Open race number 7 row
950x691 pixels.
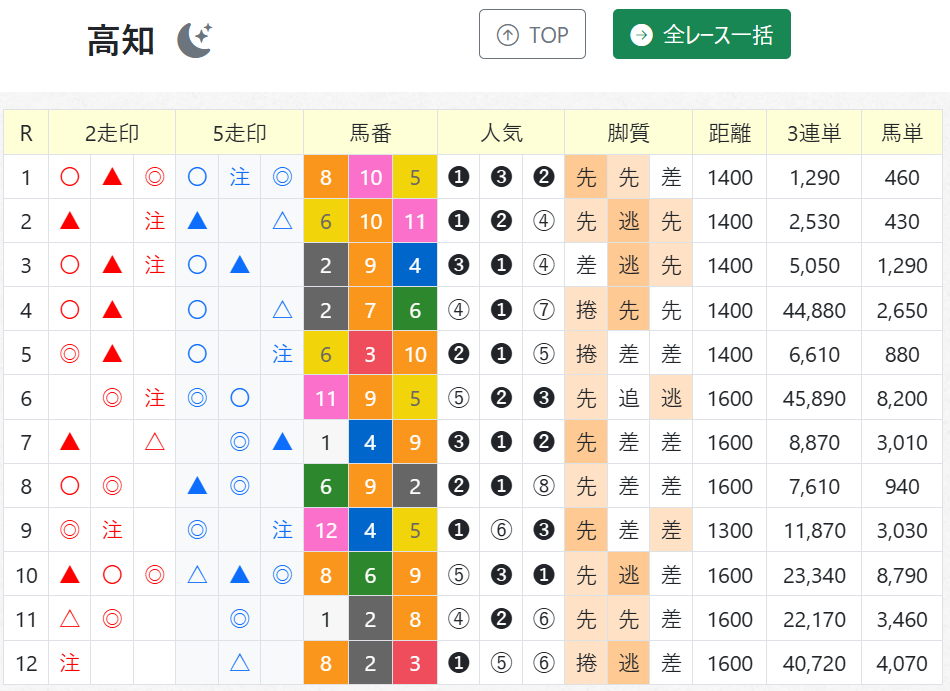click(473, 442)
